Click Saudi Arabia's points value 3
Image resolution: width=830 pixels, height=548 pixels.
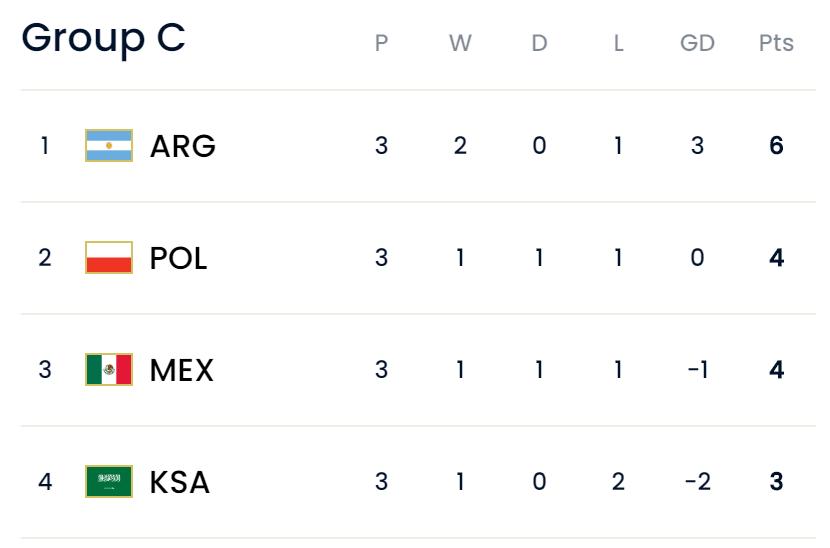pos(776,482)
